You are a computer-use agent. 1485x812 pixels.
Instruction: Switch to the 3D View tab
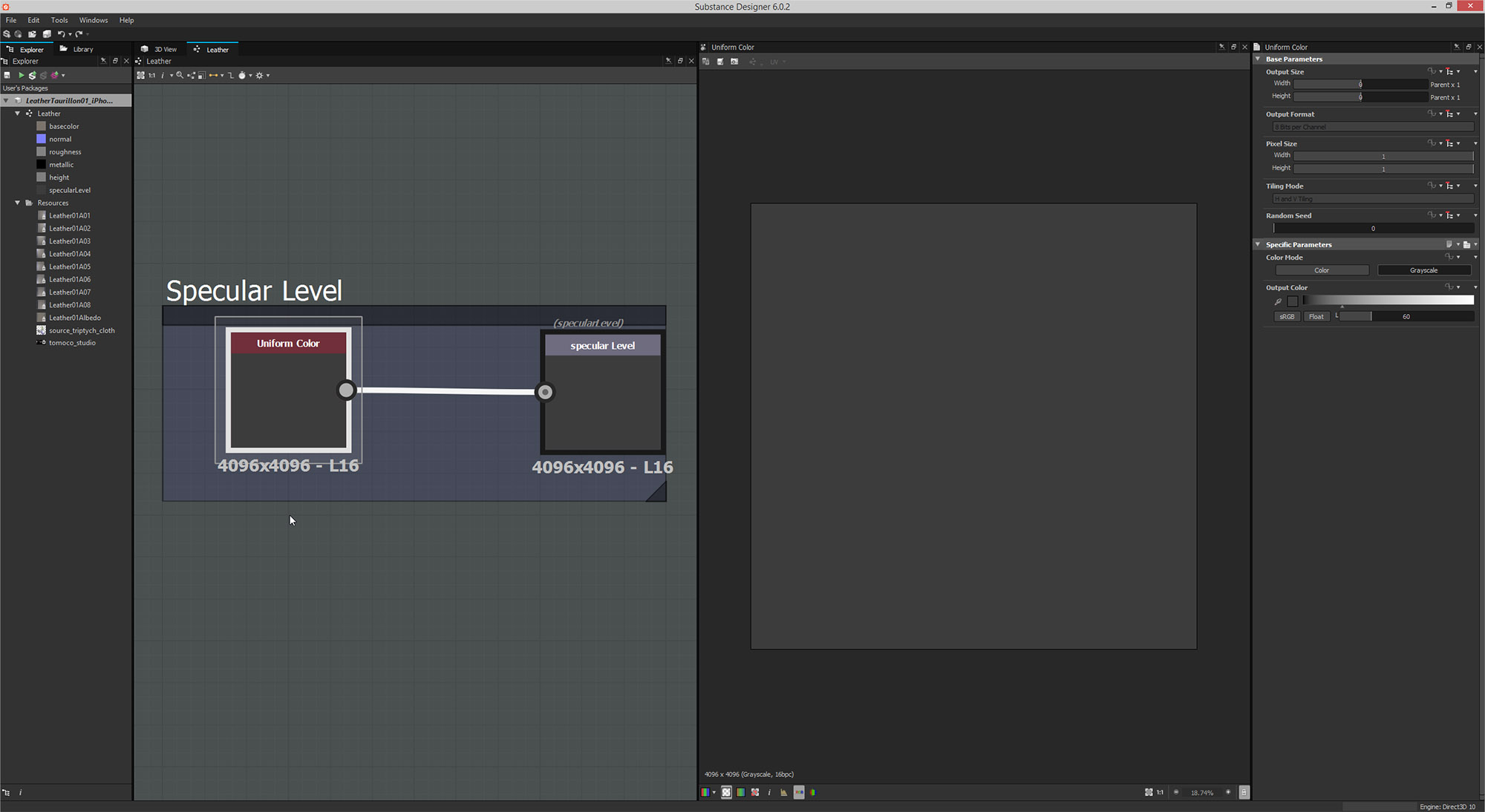click(160, 49)
